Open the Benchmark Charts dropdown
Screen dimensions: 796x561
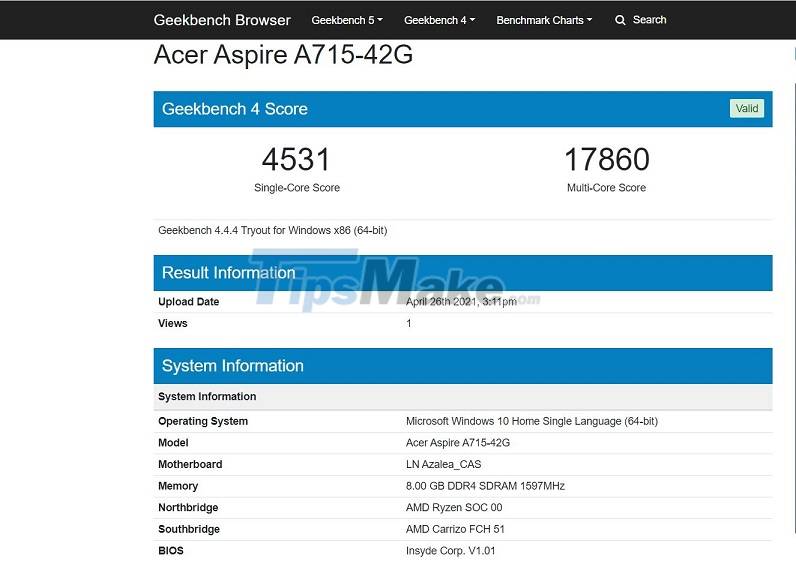coord(544,20)
